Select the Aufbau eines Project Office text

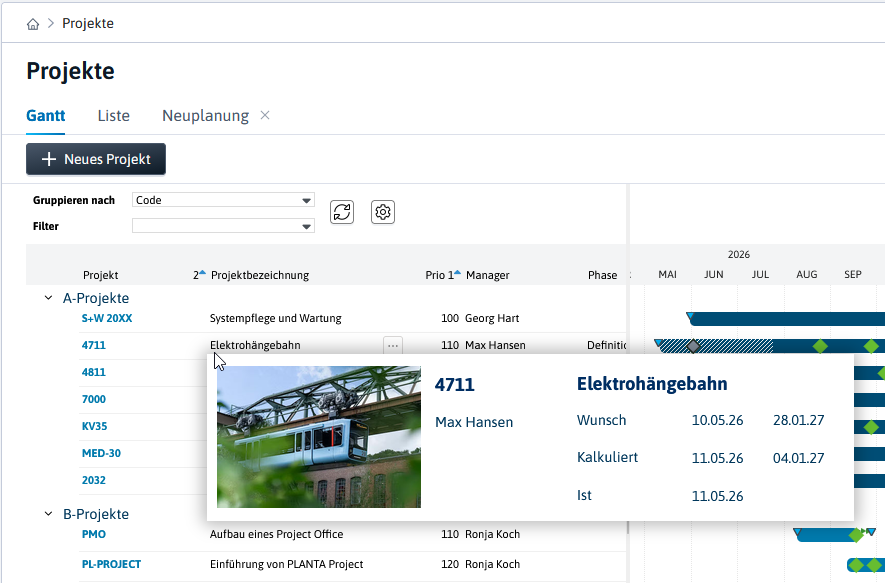(x=277, y=534)
